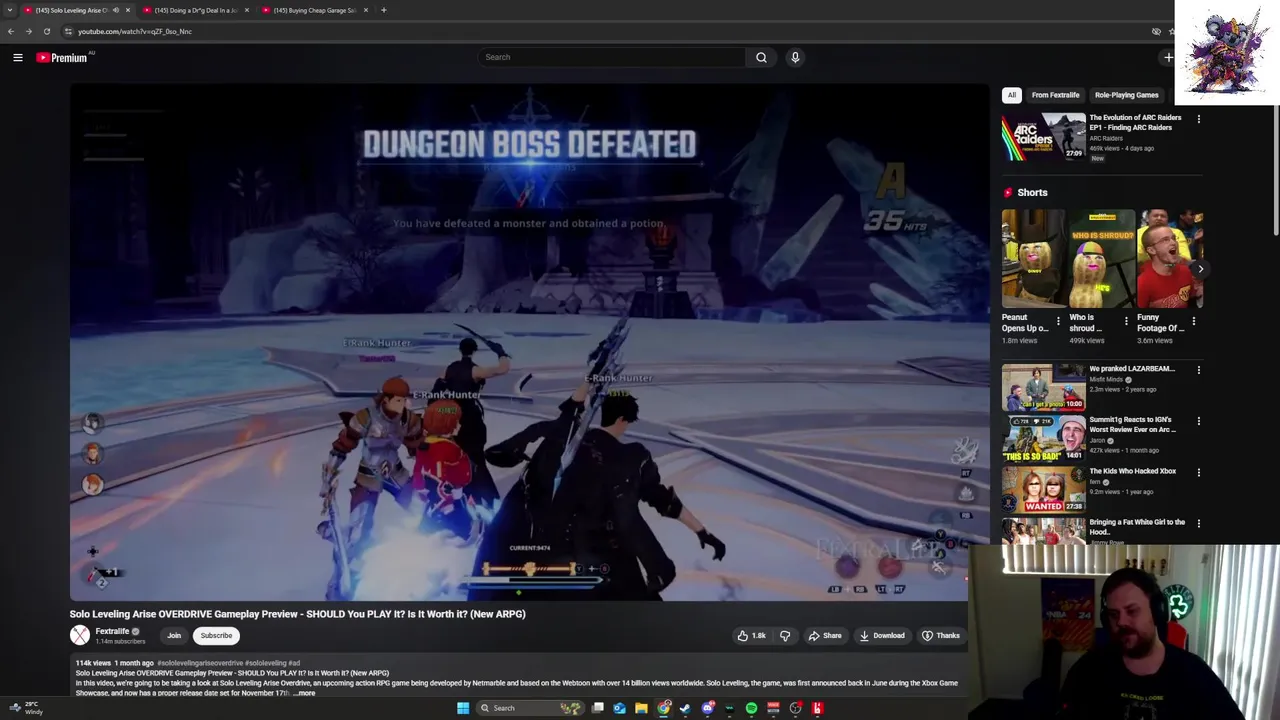Image resolution: width=1280 pixels, height=720 pixels.
Task: Select the Role-Playing Games chip
Action: (x=1126, y=95)
